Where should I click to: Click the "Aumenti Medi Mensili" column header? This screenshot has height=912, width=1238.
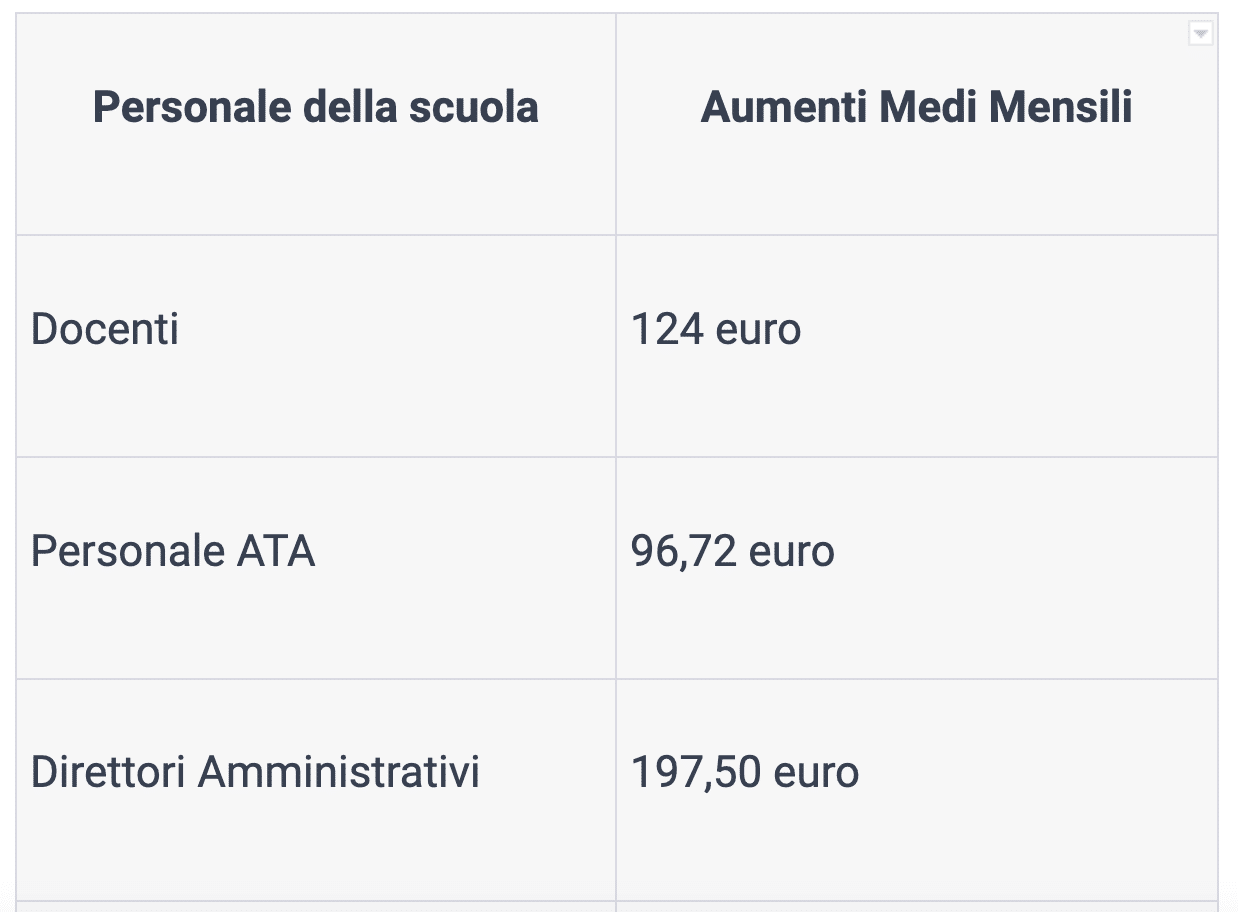pos(916,107)
